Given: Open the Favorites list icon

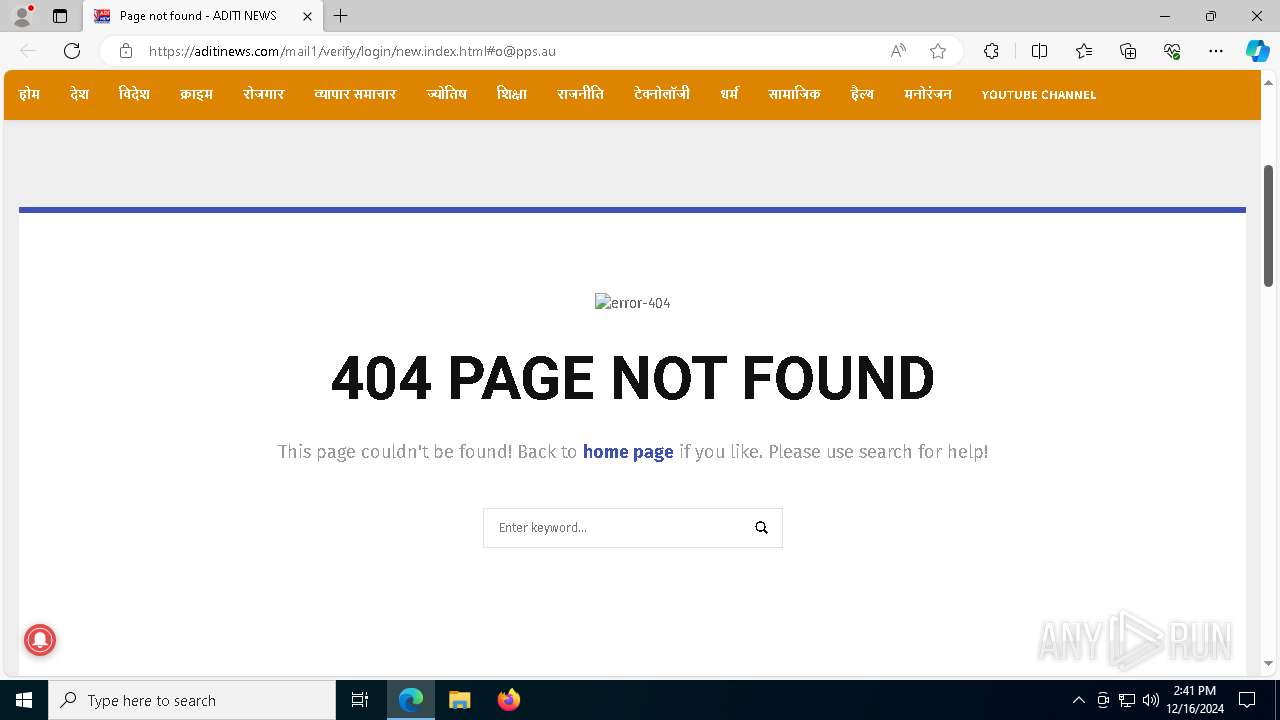Looking at the screenshot, I should pos(1084,51).
